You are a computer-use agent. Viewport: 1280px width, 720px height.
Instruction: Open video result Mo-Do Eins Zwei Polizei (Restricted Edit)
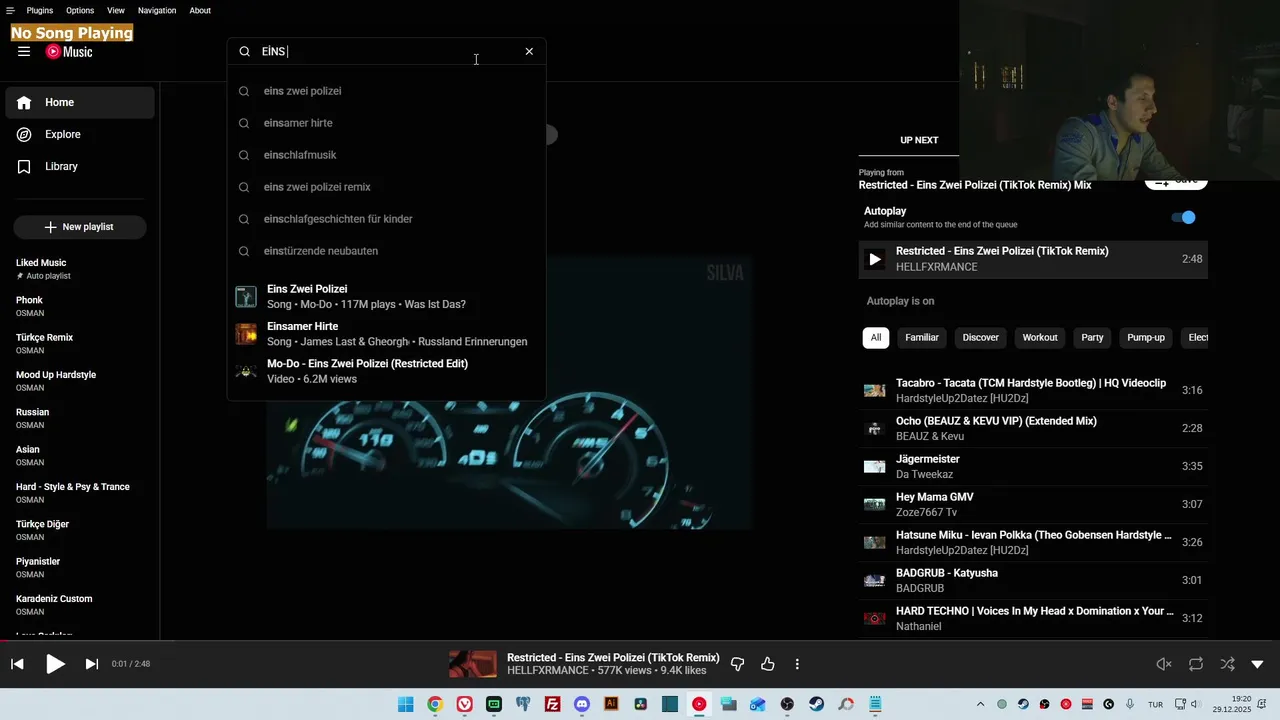pyautogui.click(x=387, y=371)
